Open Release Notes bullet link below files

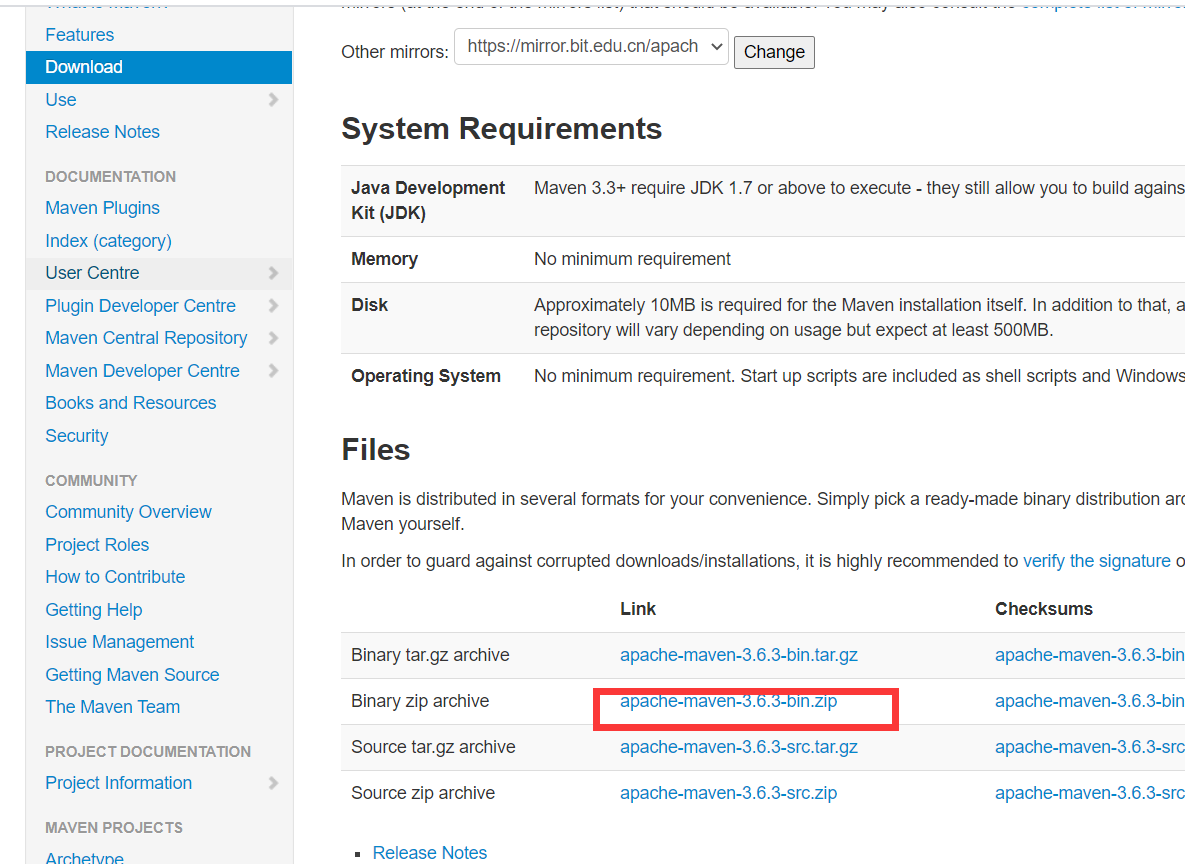(x=429, y=853)
